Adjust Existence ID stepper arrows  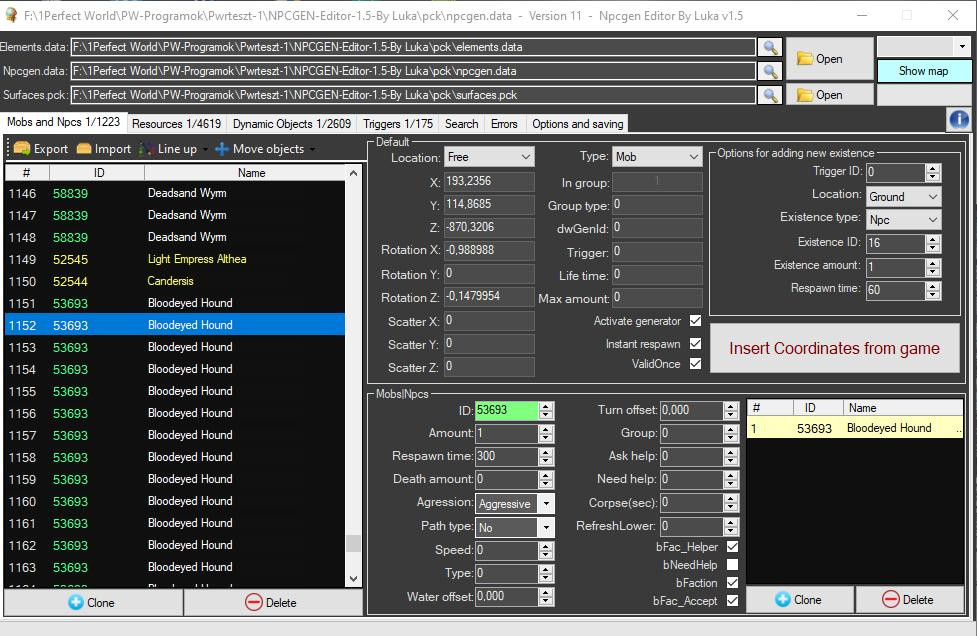click(933, 243)
